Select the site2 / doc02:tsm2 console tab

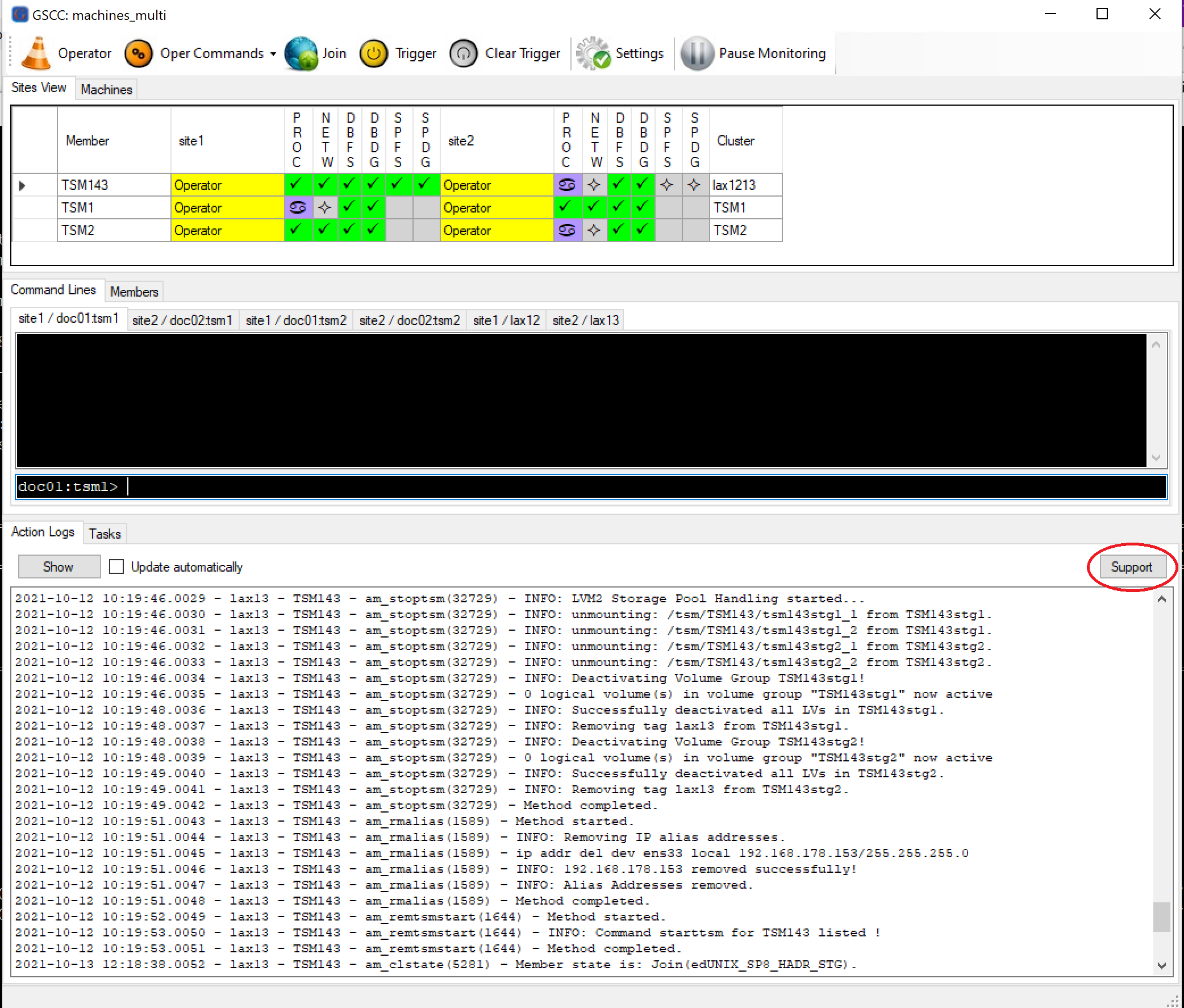coord(410,320)
